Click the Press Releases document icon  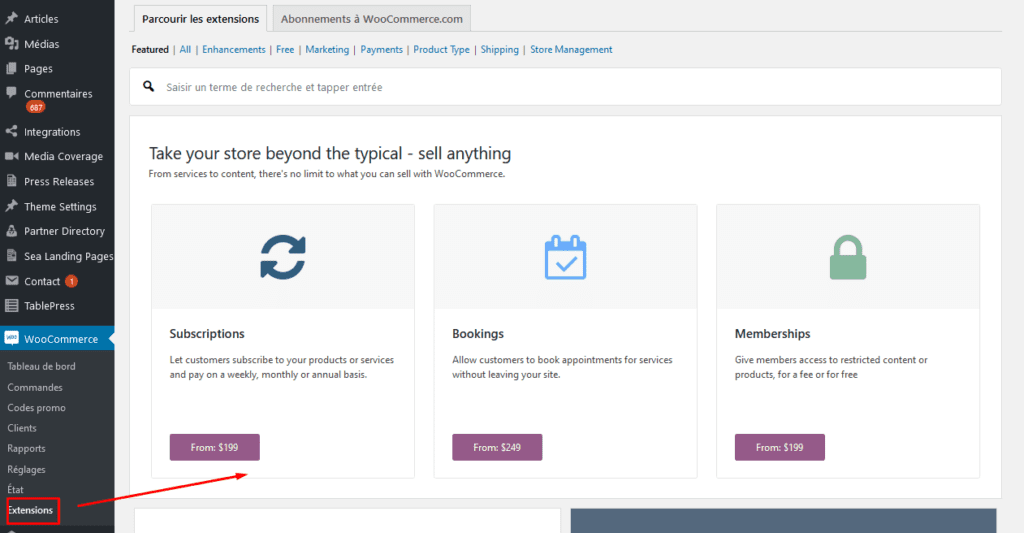(11, 181)
